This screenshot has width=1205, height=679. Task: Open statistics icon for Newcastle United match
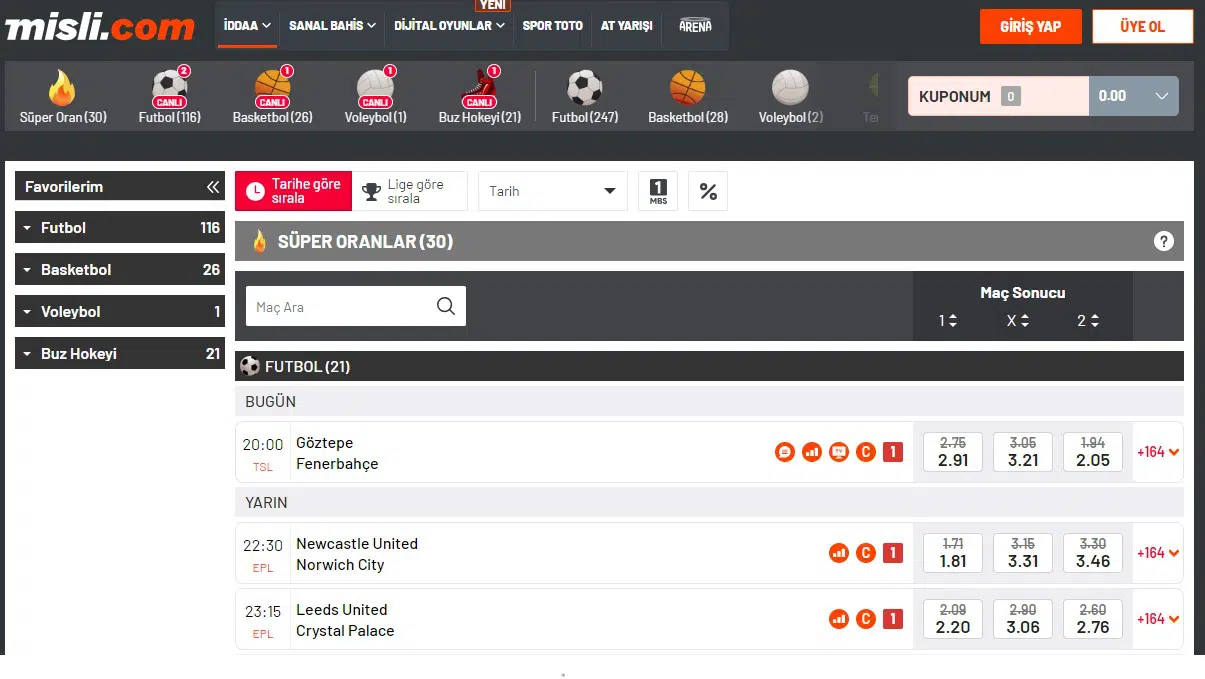(x=839, y=553)
